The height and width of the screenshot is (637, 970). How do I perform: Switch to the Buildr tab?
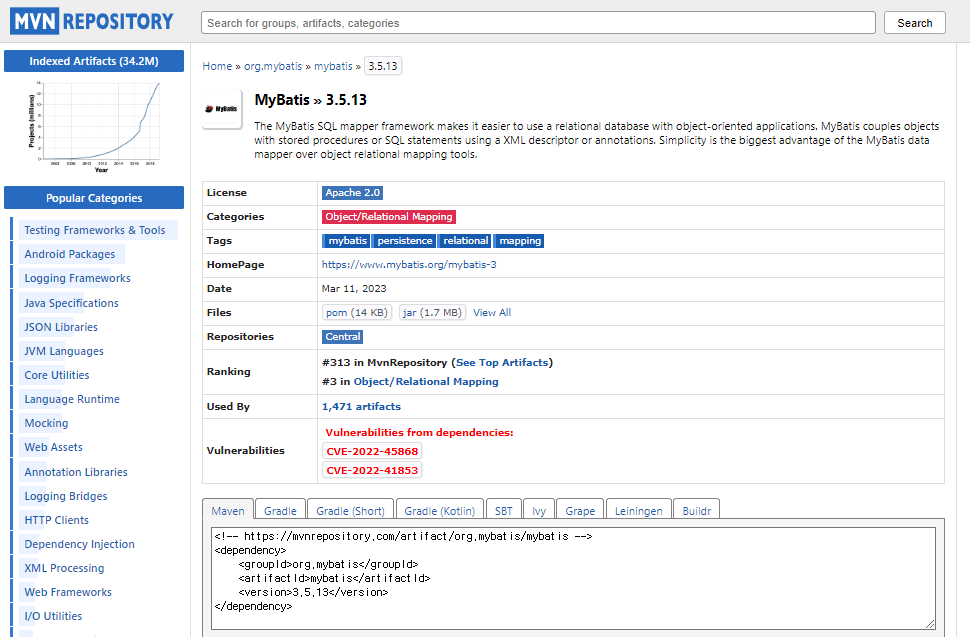pyautogui.click(x=697, y=511)
